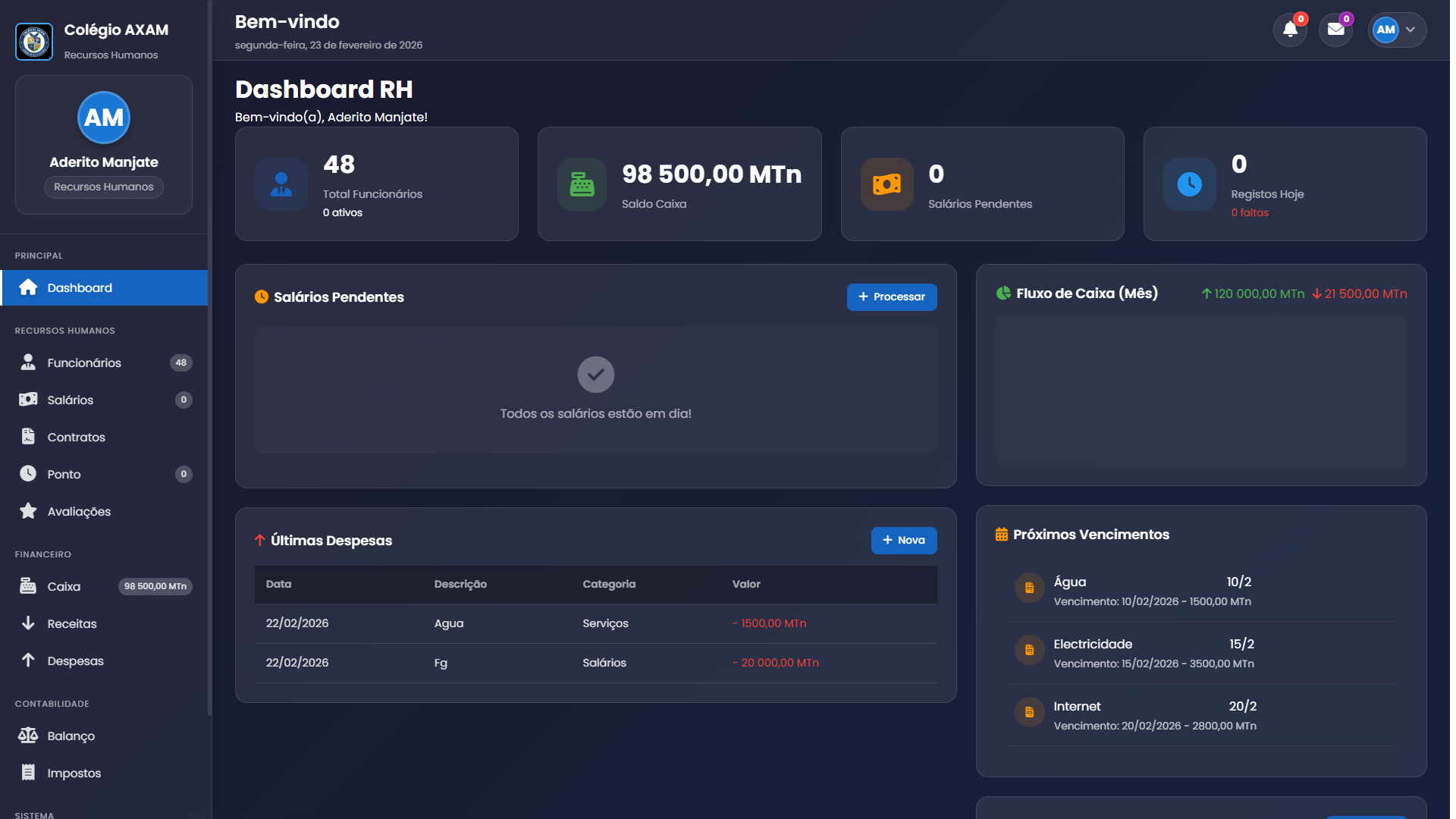This screenshot has width=1456, height=819.
Task: Open the Contratos sidebar entry
Action: (76, 437)
